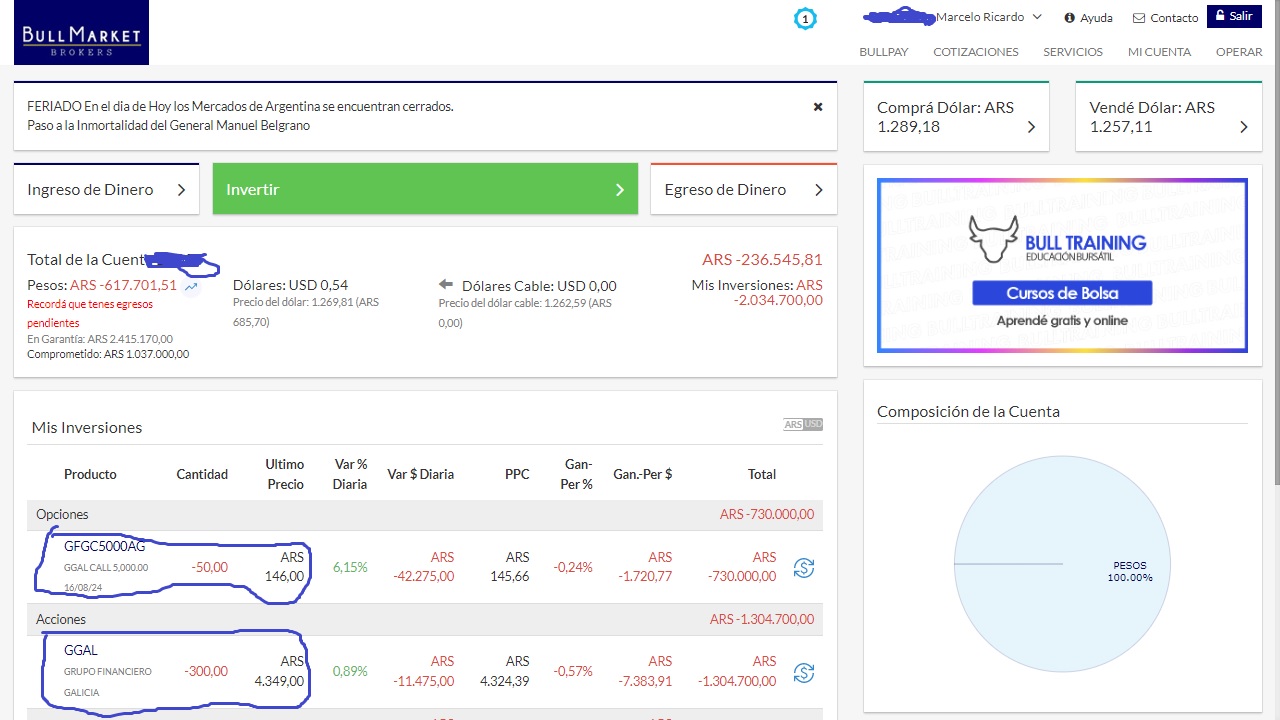Click Comprometido ARS 1.037.000,00 text
The width and height of the screenshot is (1280, 720).
click(108, 354)
